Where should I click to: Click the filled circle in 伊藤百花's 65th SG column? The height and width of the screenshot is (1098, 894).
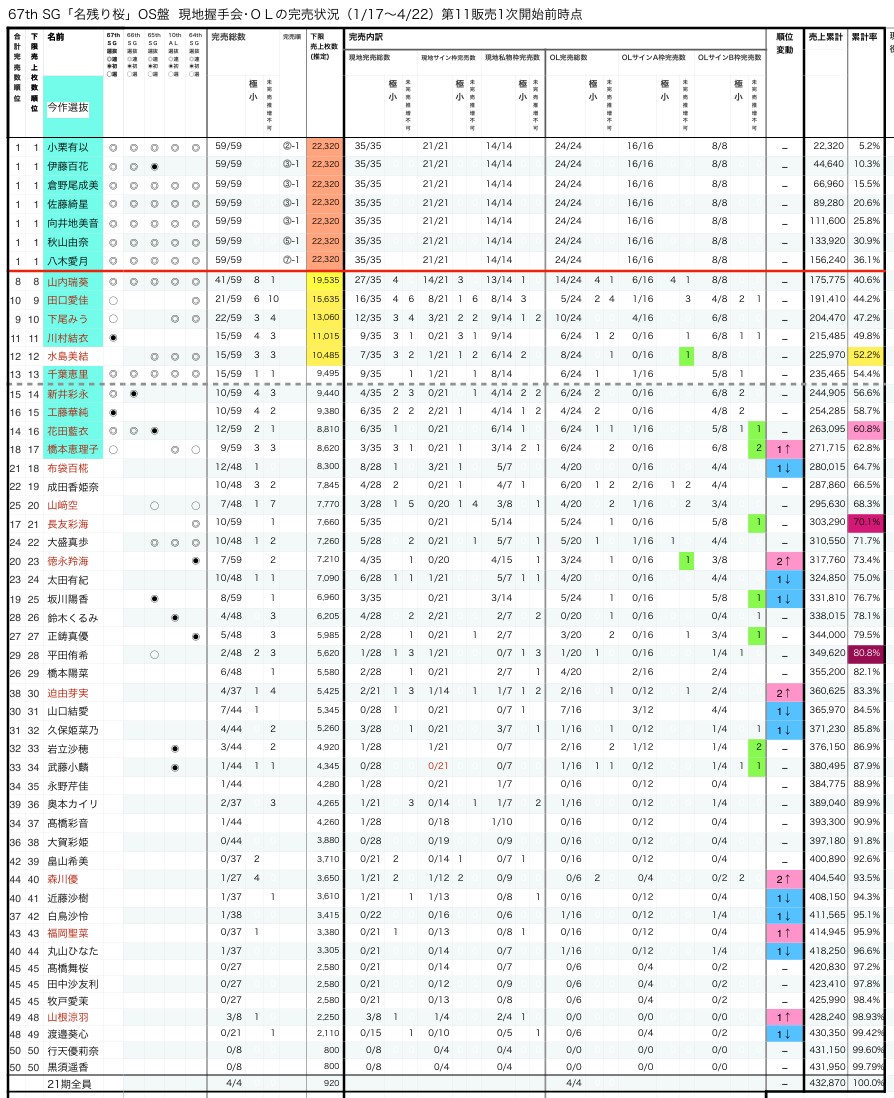coord(154,165)
